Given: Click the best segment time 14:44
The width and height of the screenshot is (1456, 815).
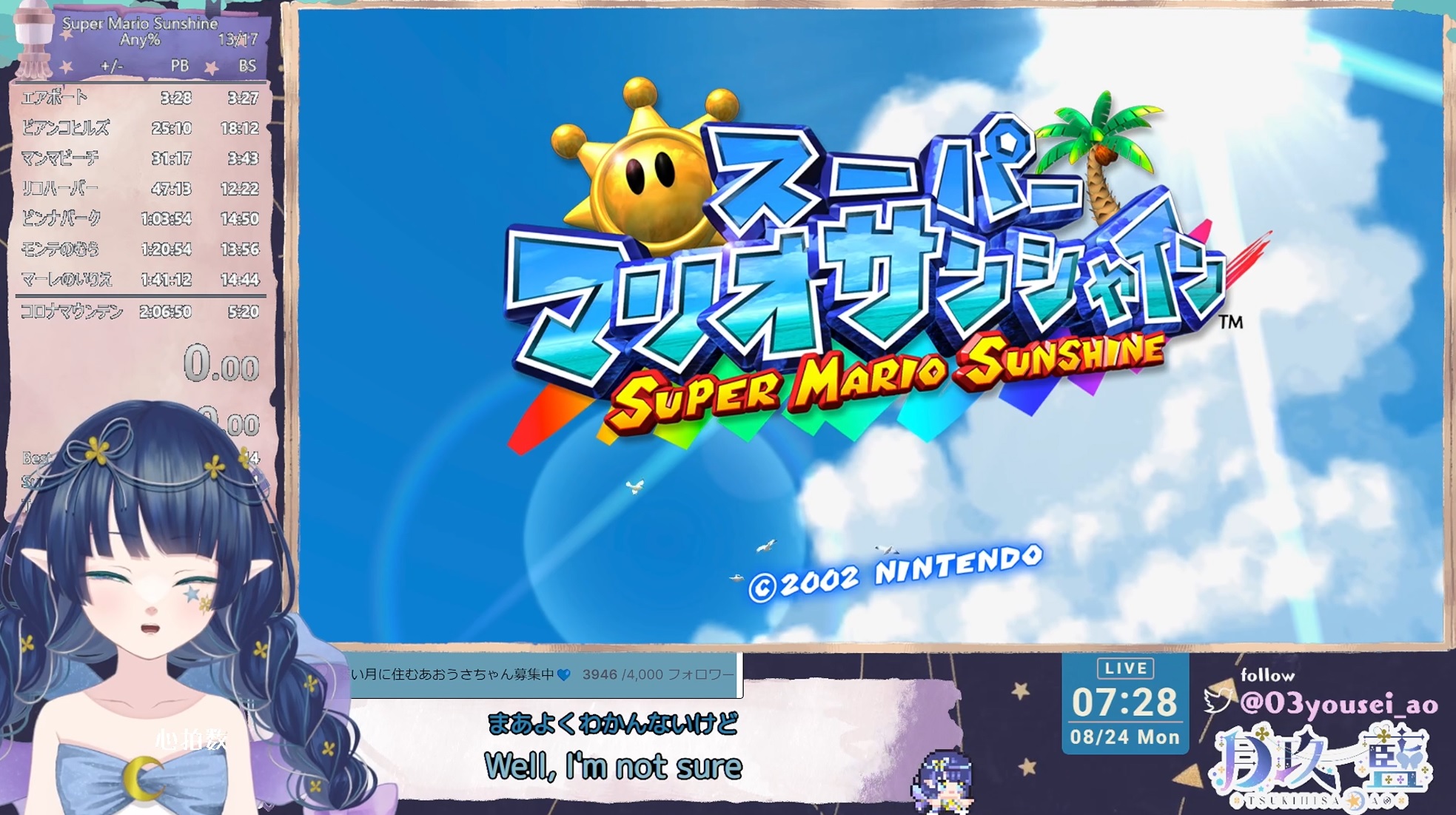Looking at the screenshot, I should point(240,280).
